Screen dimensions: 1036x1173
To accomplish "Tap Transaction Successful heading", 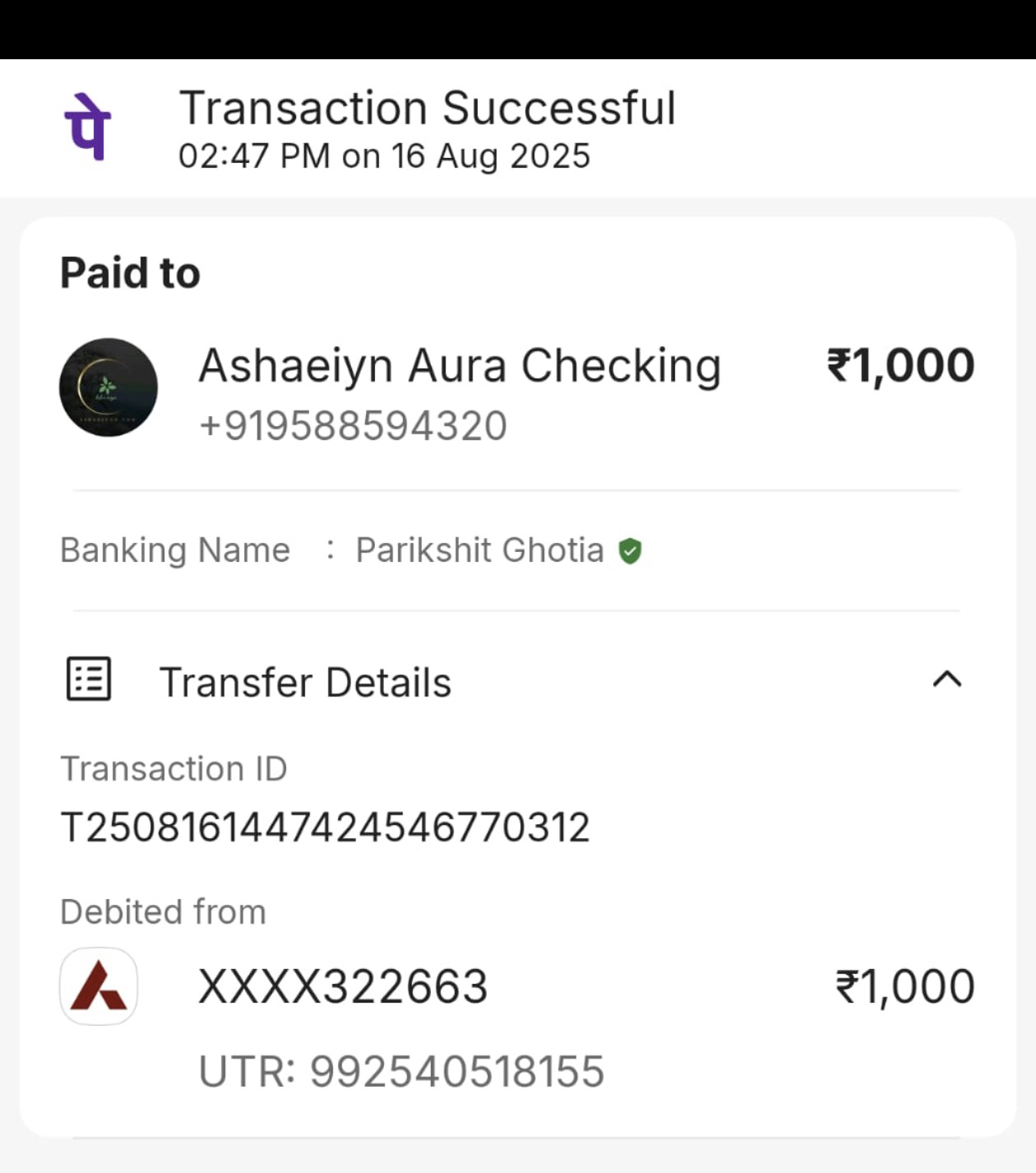I will click(x=428, y=109).
